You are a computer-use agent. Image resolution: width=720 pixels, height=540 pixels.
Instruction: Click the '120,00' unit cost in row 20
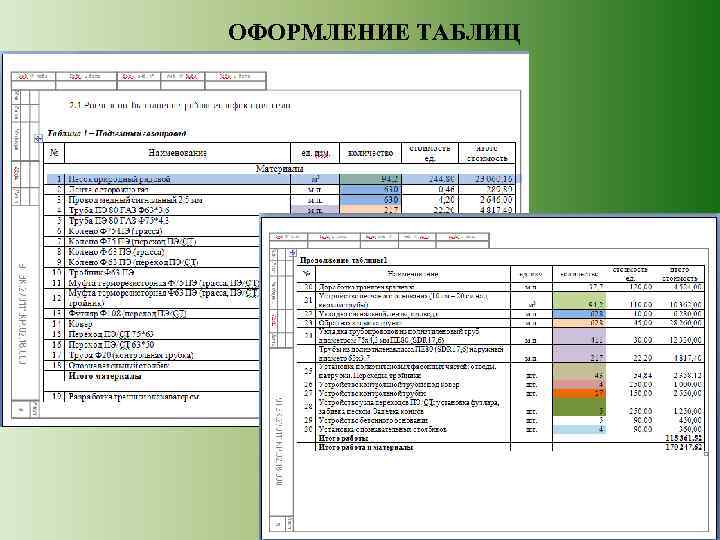[x=640, y=287]
